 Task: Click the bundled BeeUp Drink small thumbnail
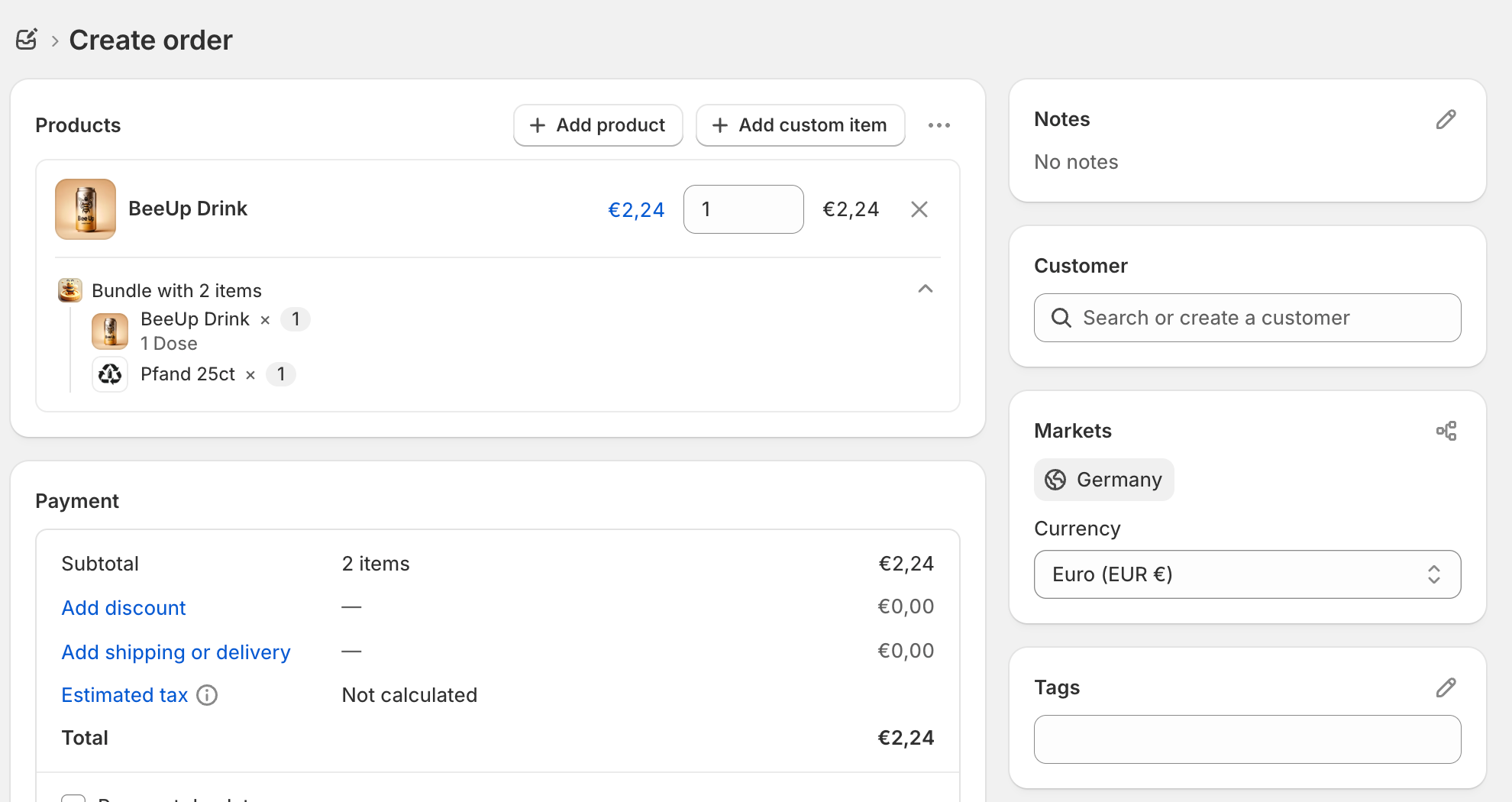110,331
